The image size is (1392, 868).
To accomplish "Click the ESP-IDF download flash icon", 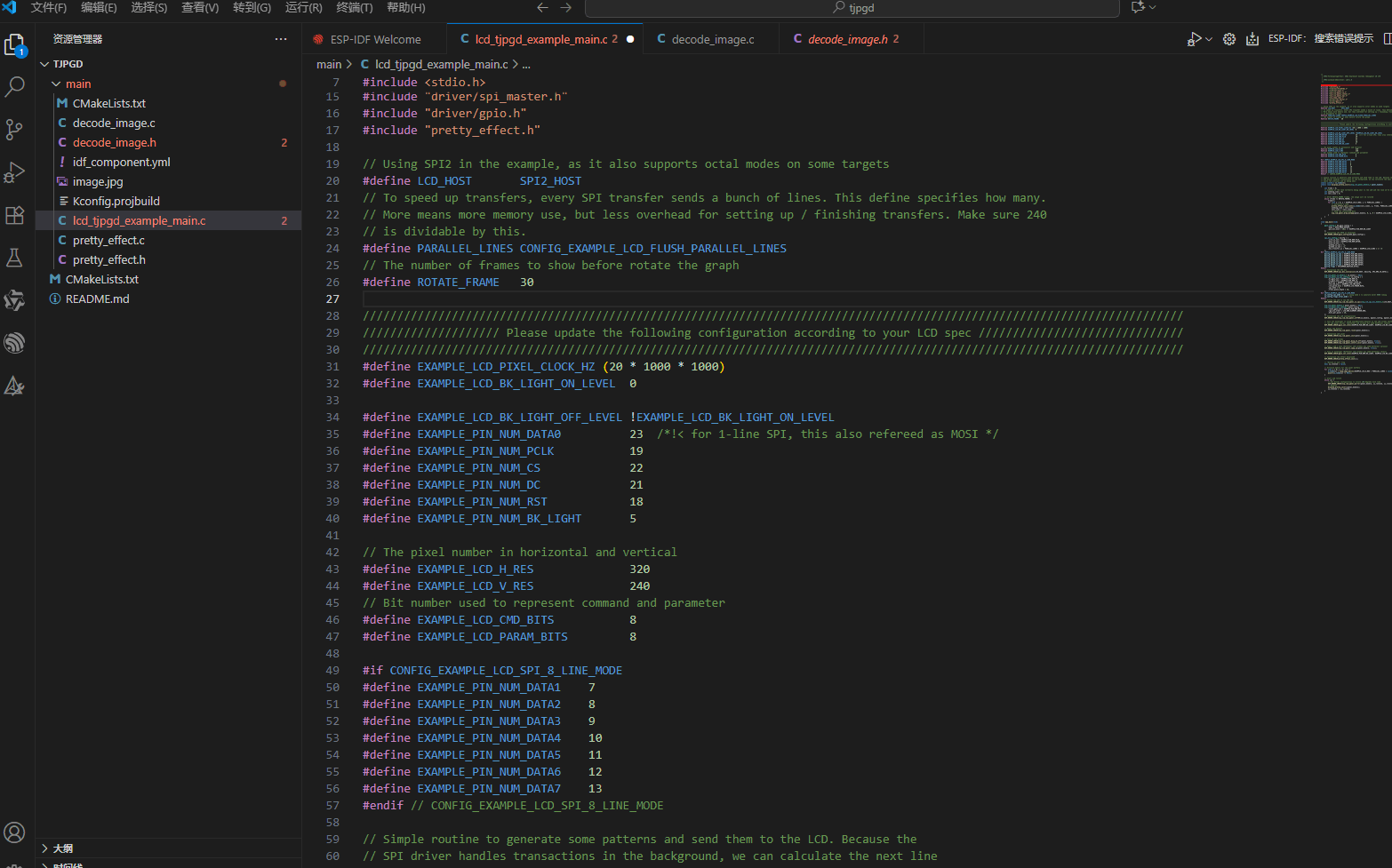I will [1252, 39].
